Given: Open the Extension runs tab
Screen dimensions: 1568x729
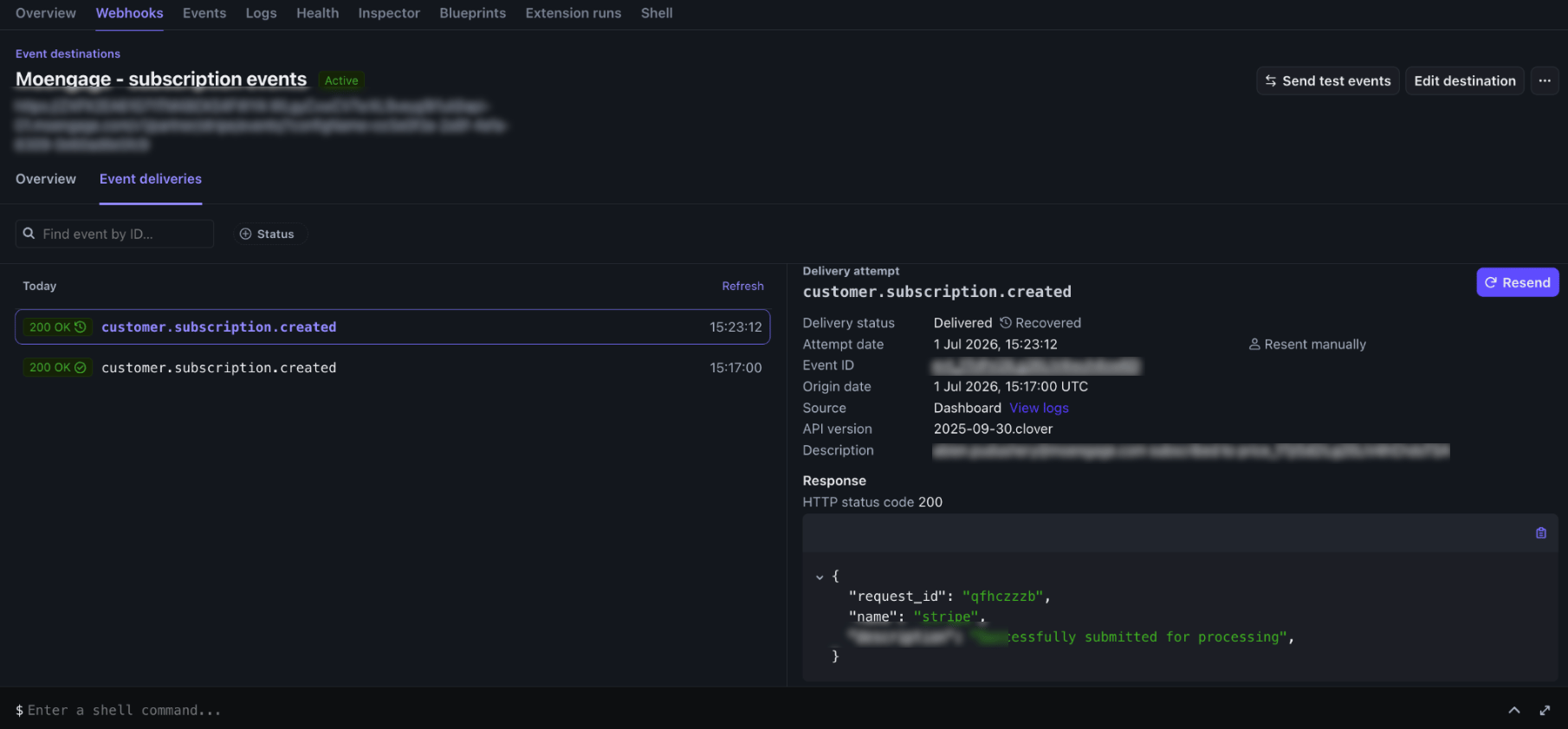Looking at the screenshot, I should 573,13.
